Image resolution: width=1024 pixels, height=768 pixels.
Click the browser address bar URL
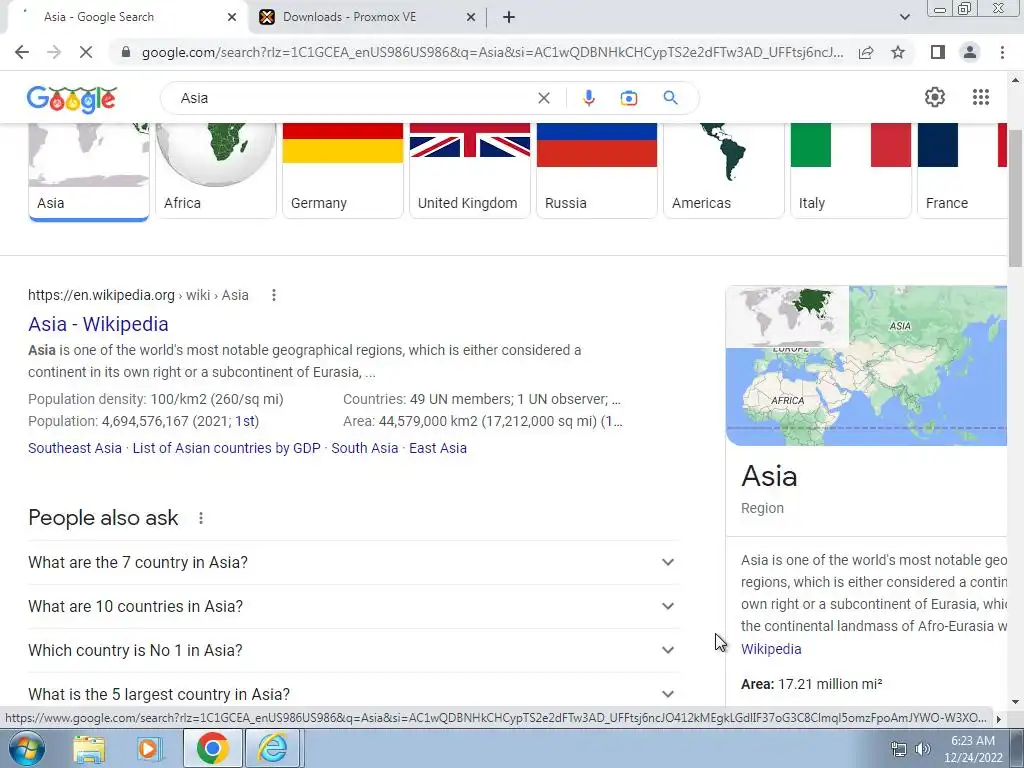point(492,52)
